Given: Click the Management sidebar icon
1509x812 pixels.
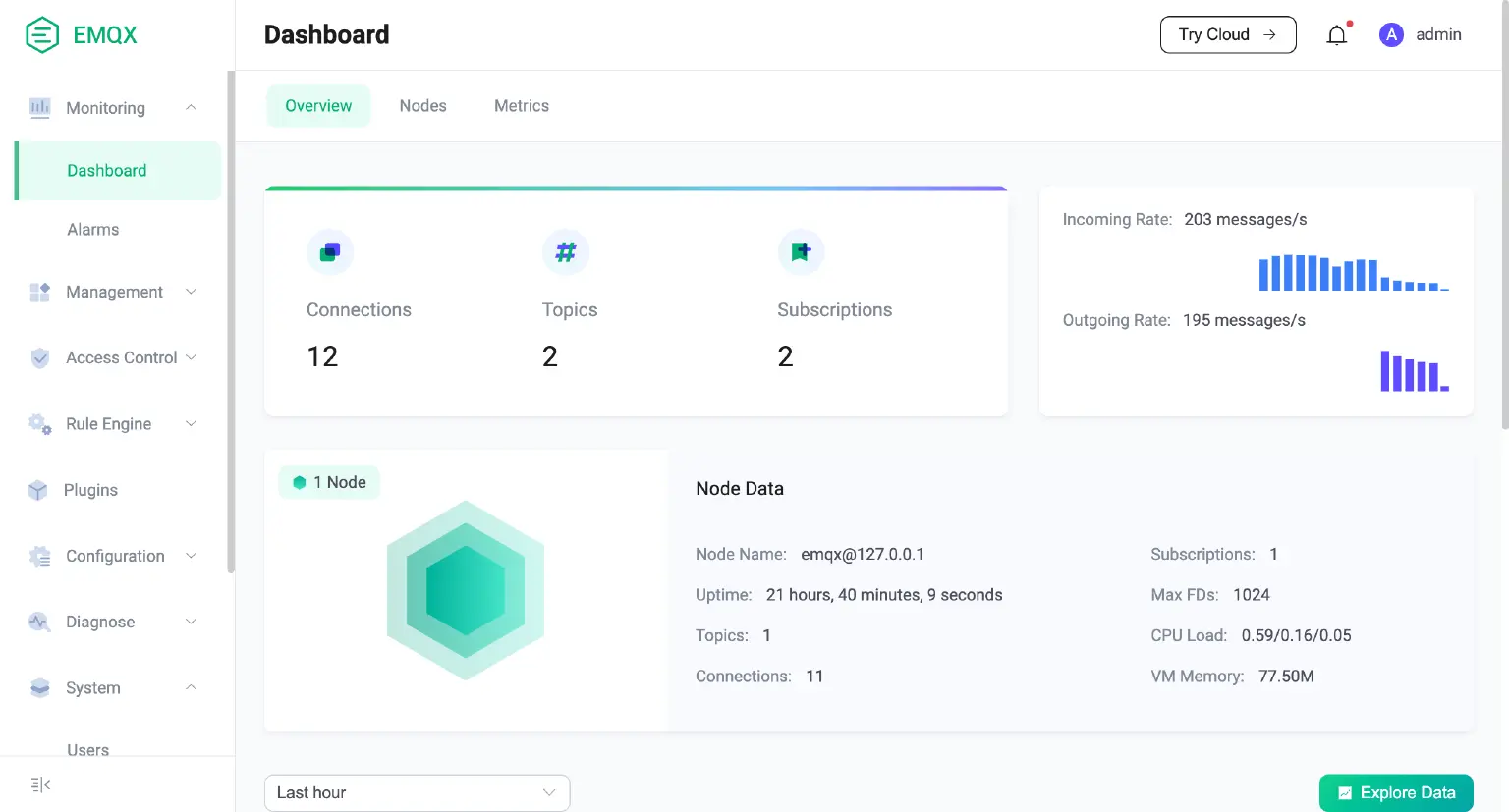Looking at the screenshot, I should (39, 292).
